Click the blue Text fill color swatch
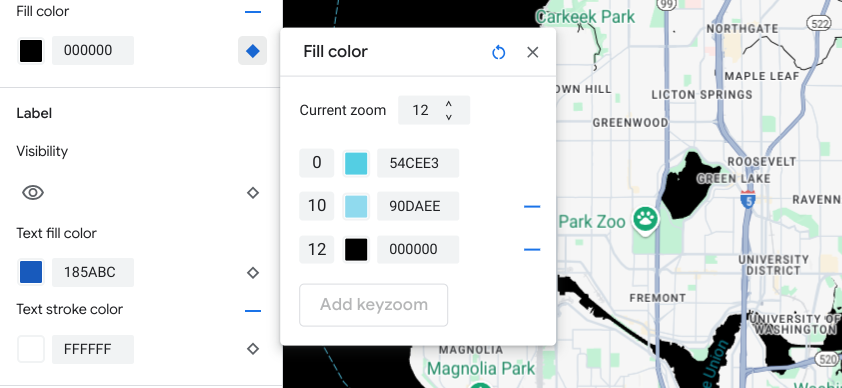The image size is (842, 388). (31, 273)
